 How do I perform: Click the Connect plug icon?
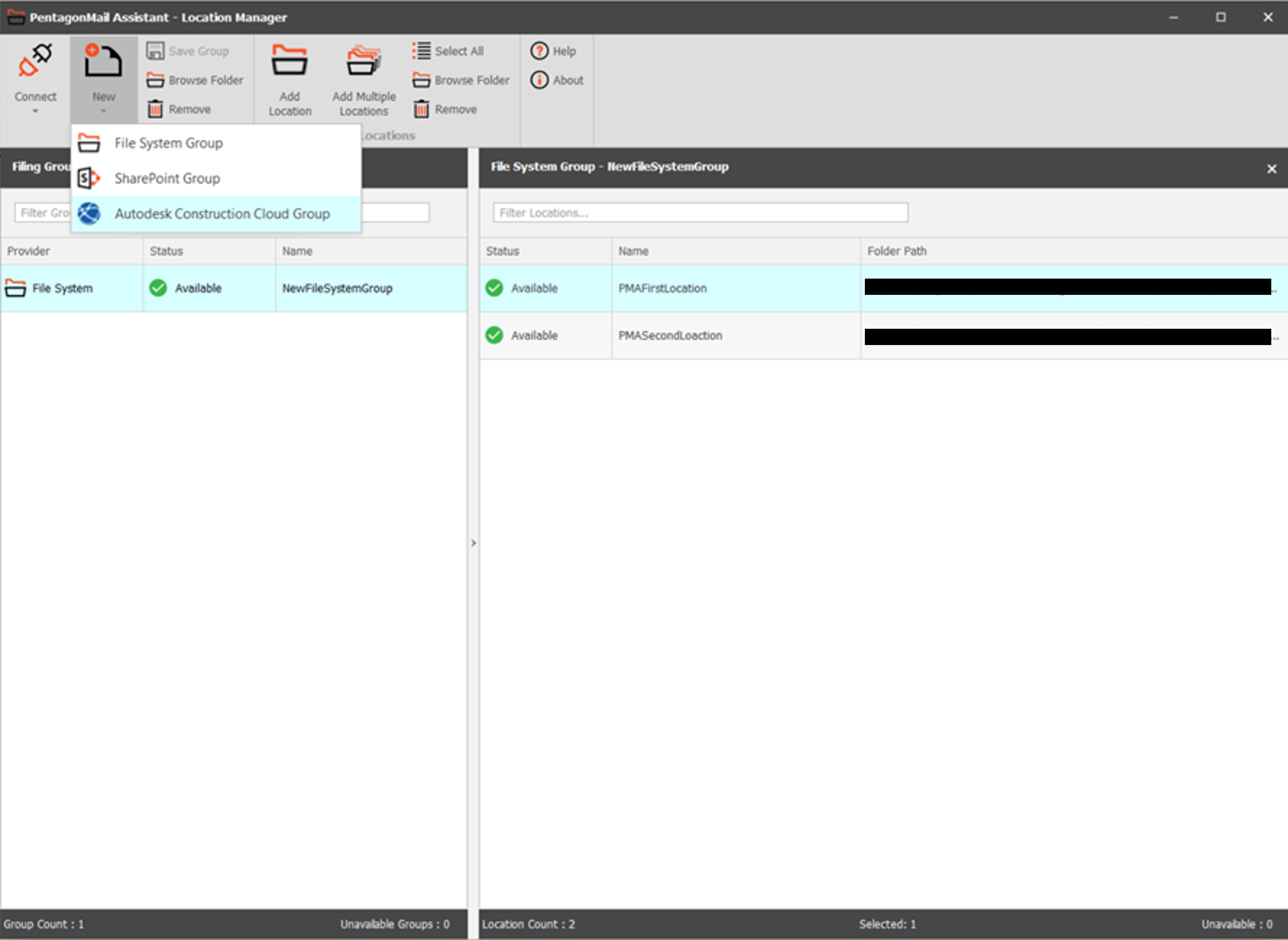tap(35, 61)
